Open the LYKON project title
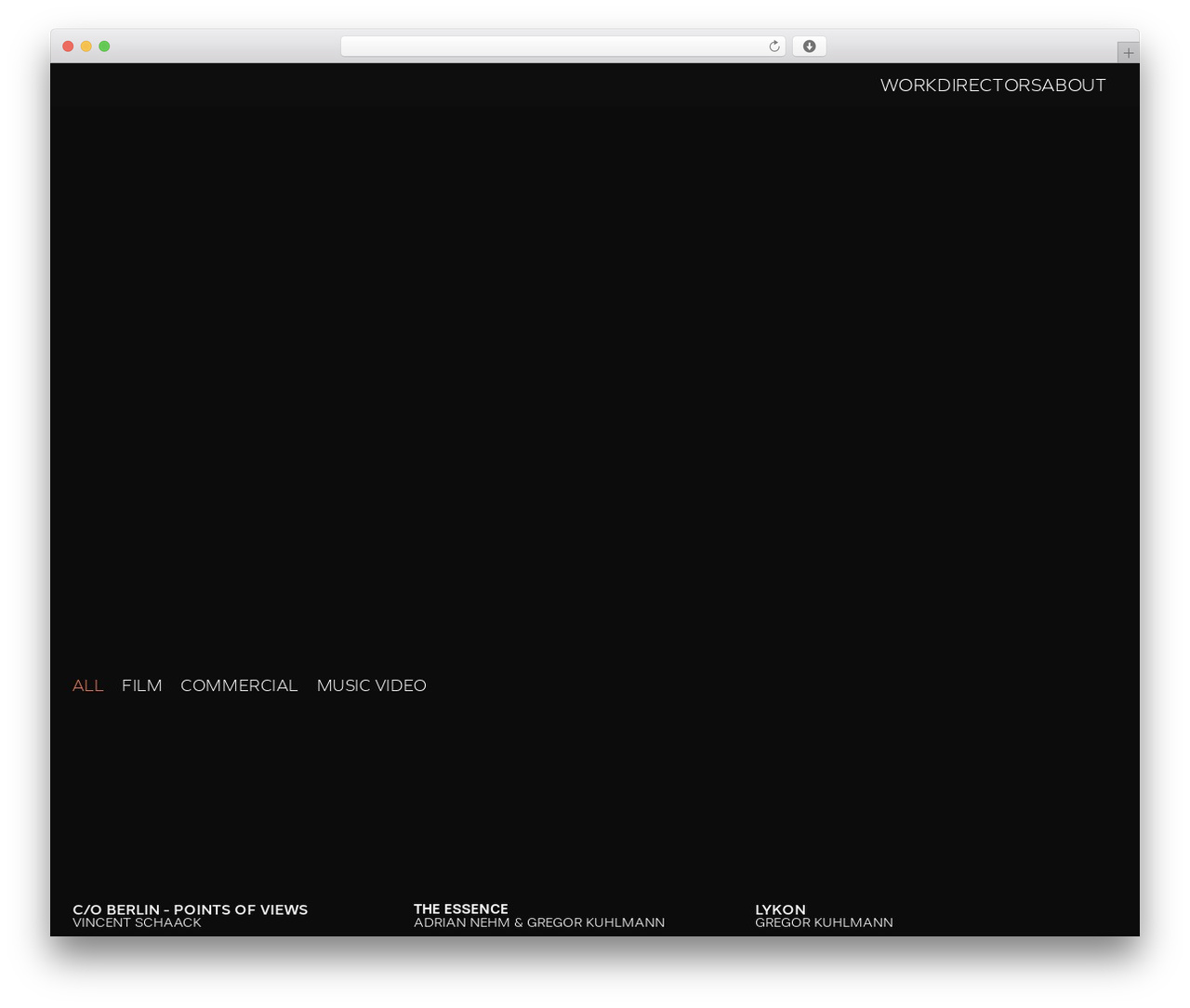1190x1008 pixels. tap(780, 909)
